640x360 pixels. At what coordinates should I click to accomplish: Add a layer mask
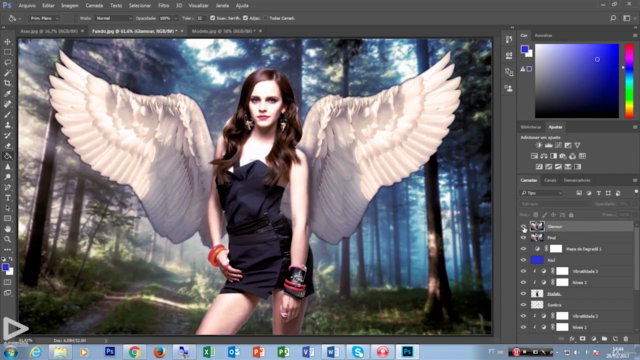(x=582, y=339)
